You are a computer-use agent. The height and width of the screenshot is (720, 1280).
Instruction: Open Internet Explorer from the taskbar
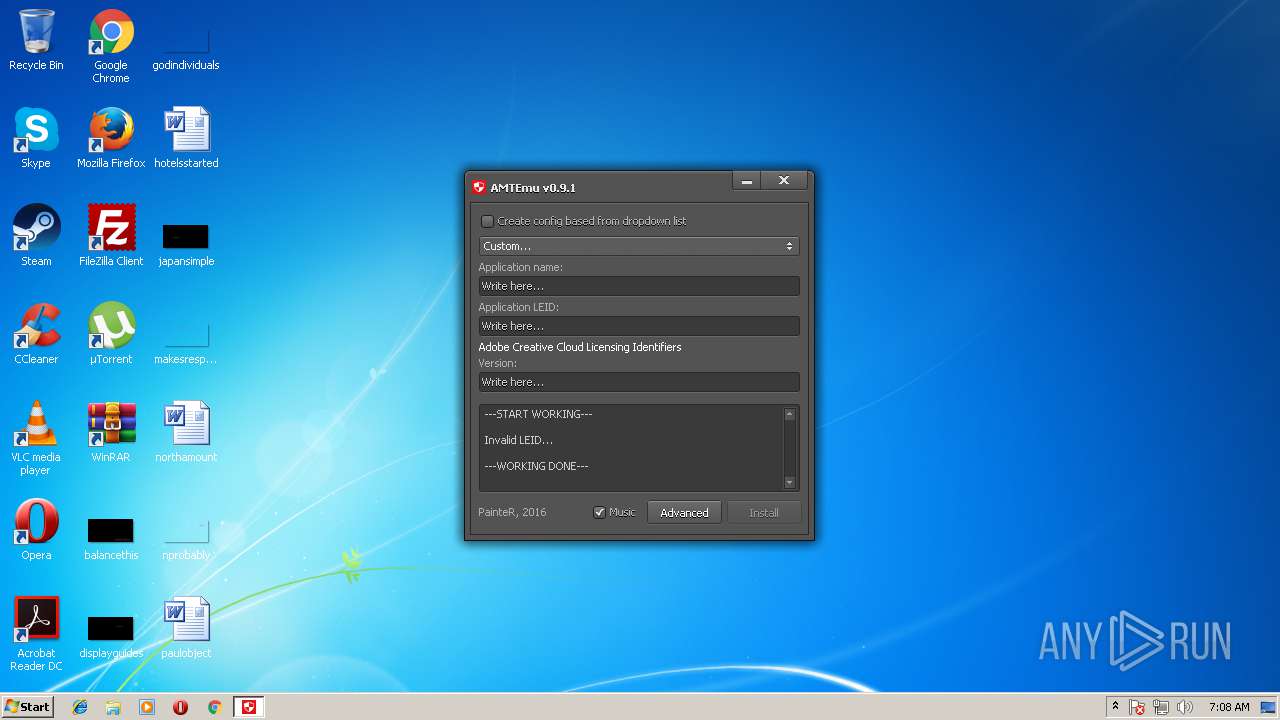[x=80, y=707]
